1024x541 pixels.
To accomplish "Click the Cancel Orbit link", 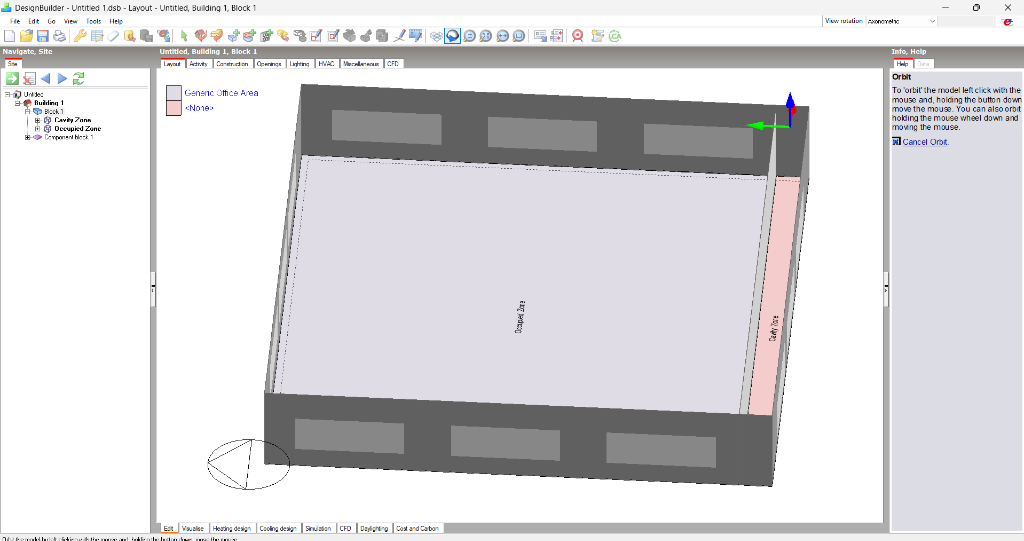I will coord(925,142).
